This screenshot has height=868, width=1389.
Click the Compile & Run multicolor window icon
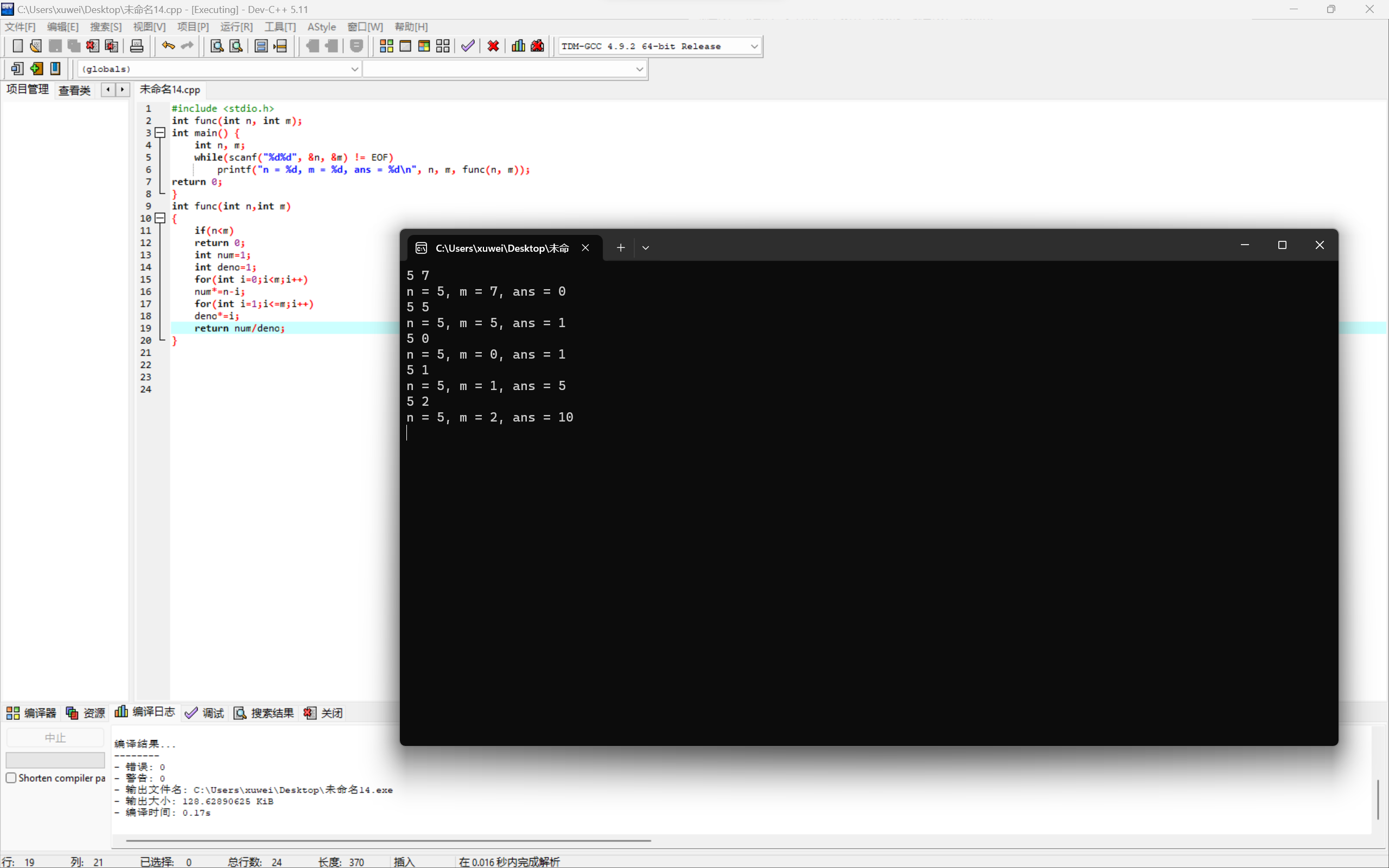click(x=424, y=46)
